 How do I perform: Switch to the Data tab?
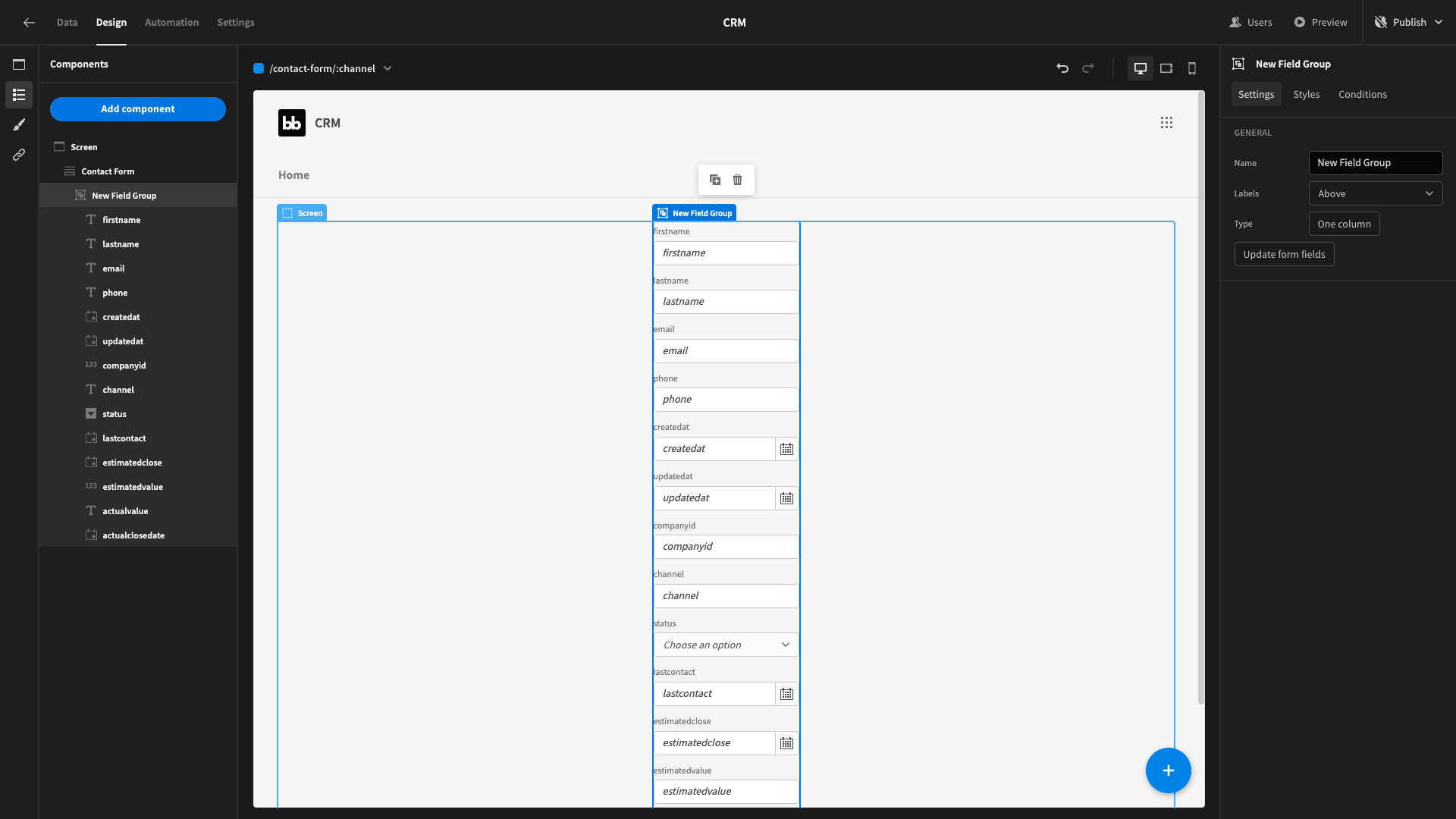click(67, 23)
